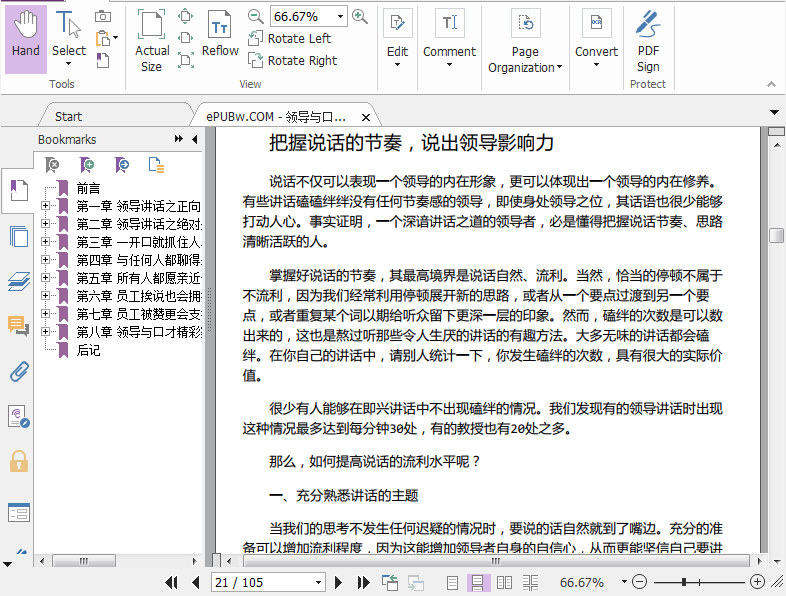786x596 pixels.
Task: Switch to facing pages view mode
Action: [504, 582]
